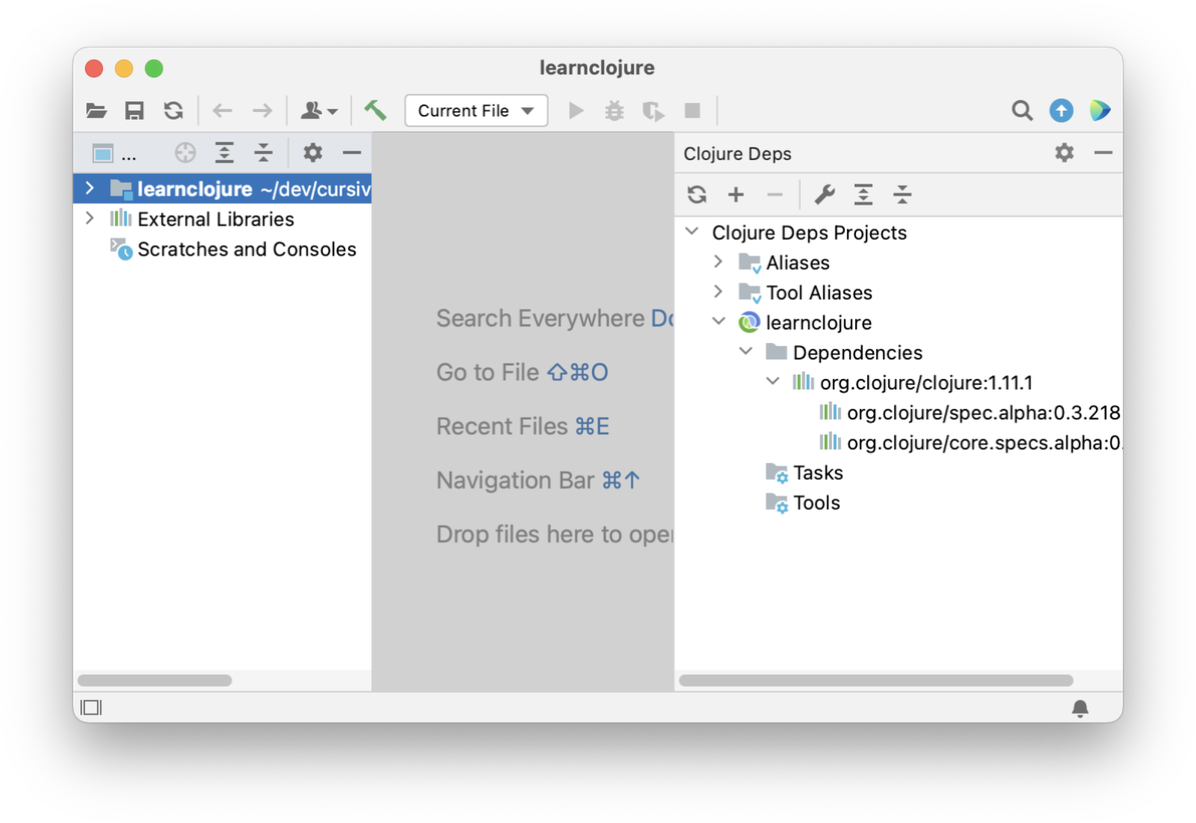Viewport: 1196px width, 823px height.
Task: Remove project with the minus icon in Clojure Deps
Action: 775,194
